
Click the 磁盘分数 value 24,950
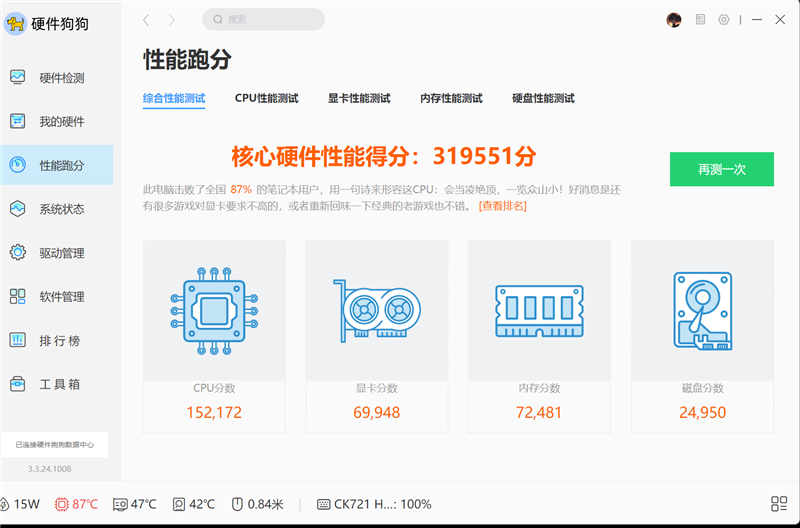click(703, 412)
